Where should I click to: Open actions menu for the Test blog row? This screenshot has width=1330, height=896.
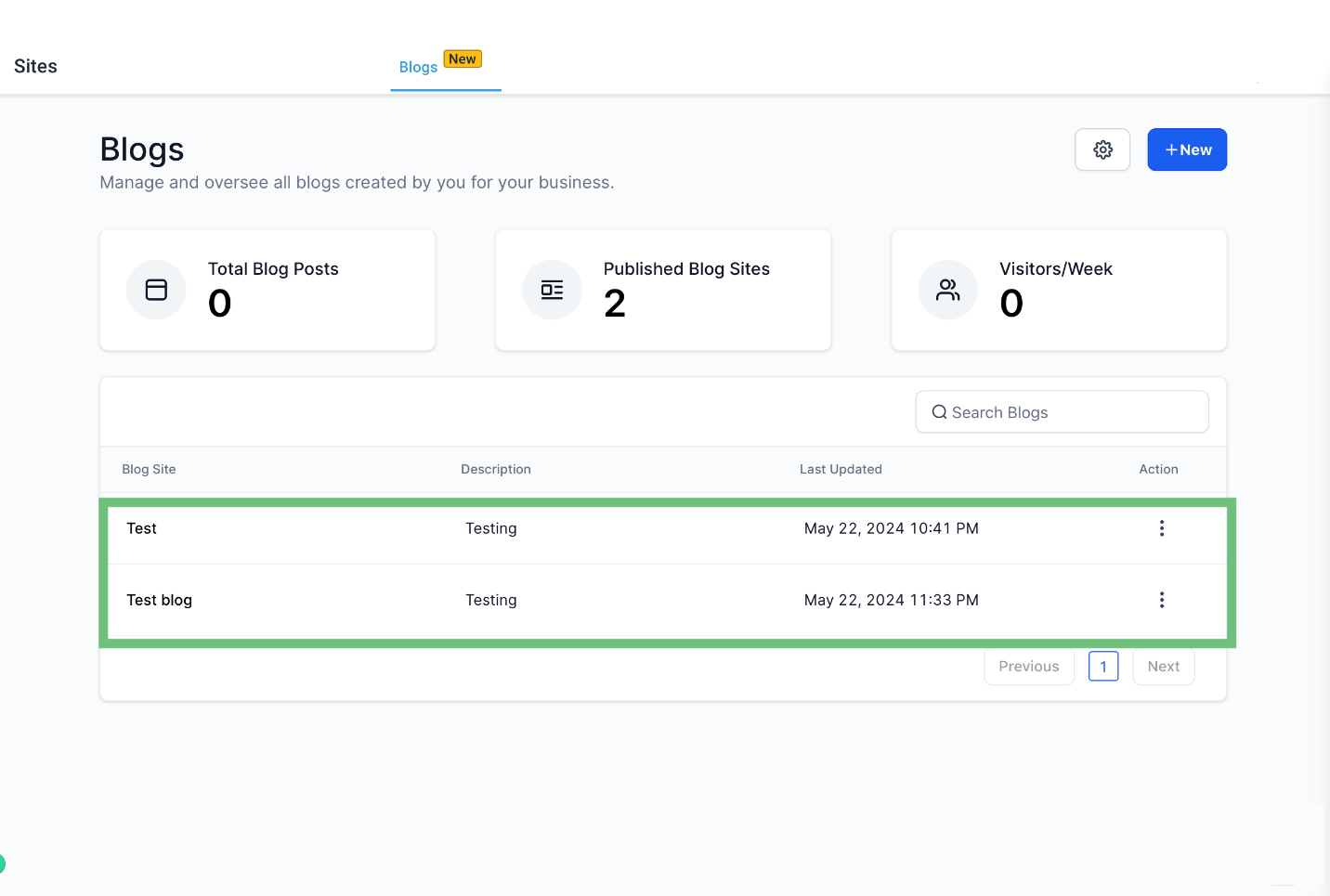coord(1161,600)
